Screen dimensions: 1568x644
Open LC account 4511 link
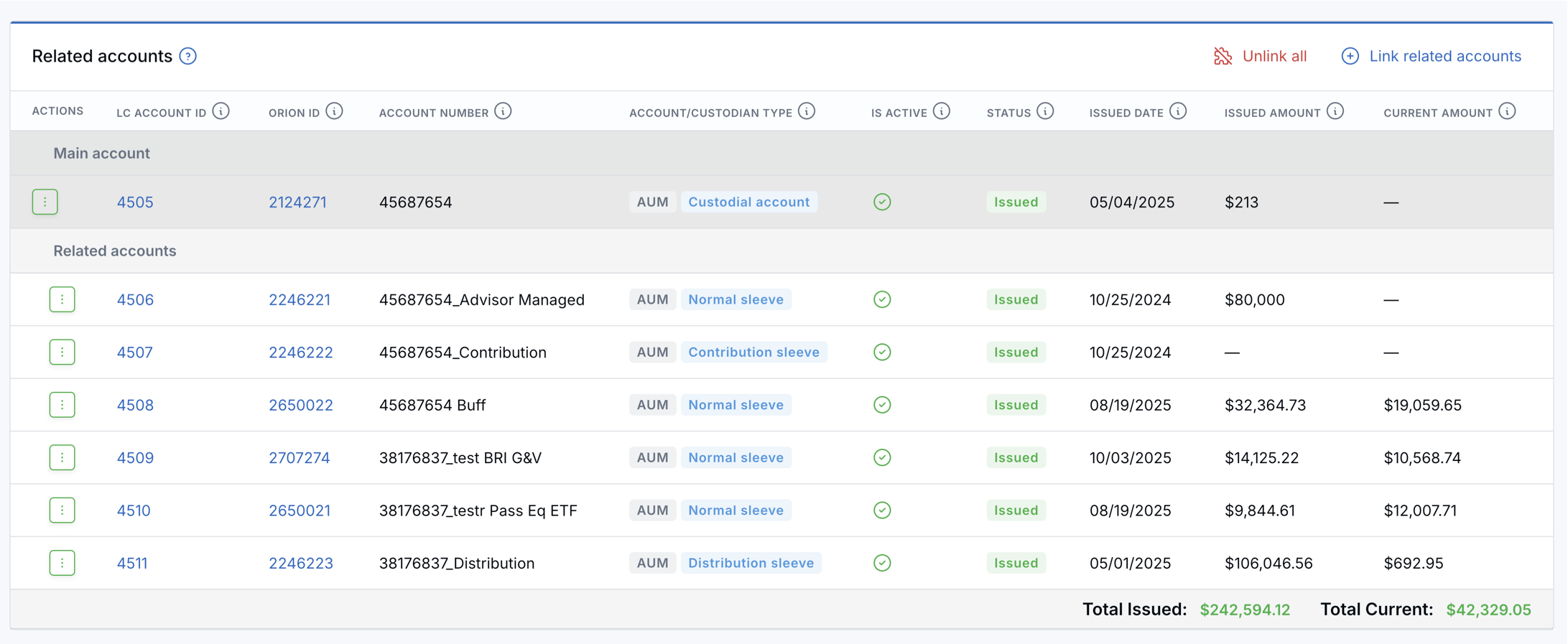point(132,563)
